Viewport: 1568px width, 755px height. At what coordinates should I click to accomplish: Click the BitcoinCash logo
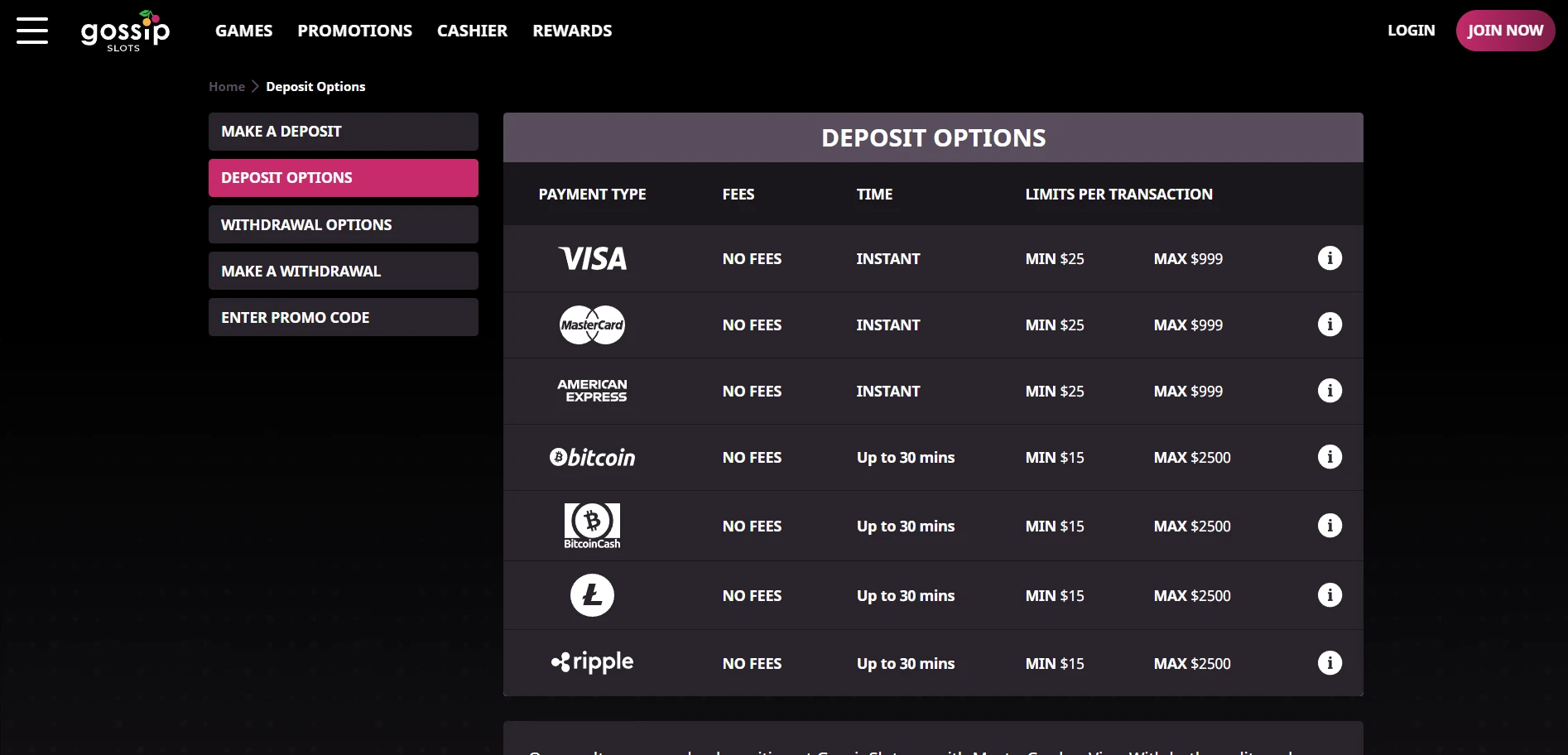(x=592, y=526)
